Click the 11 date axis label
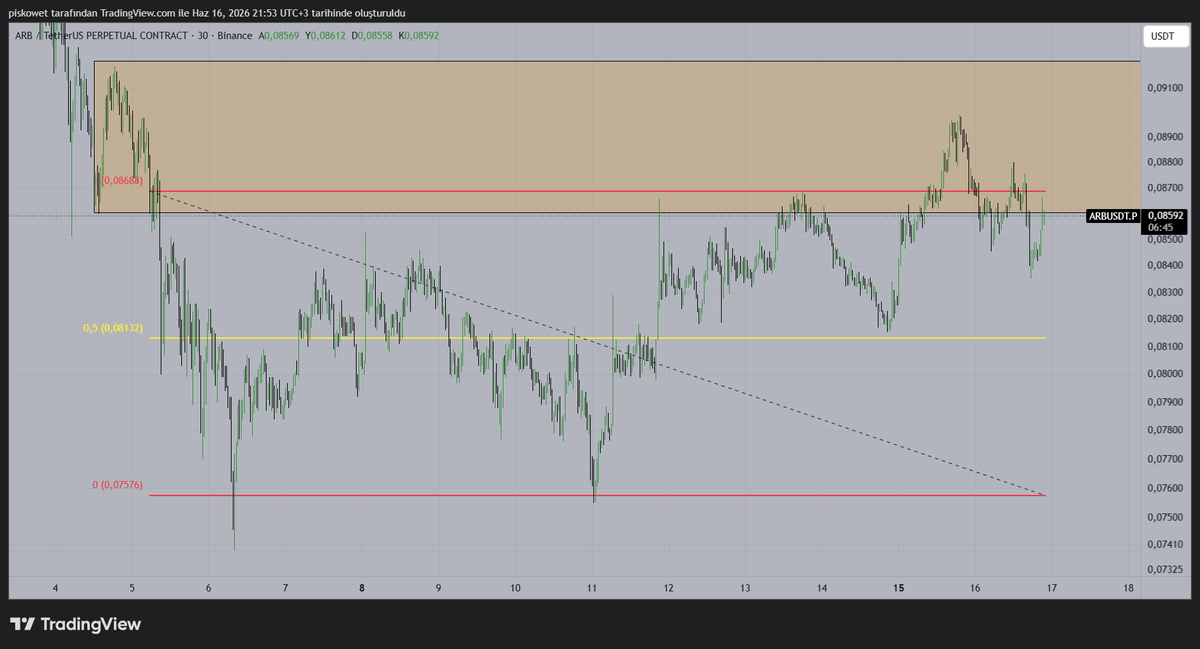This screenshot has width=1200, height=649. click(592, 588)
